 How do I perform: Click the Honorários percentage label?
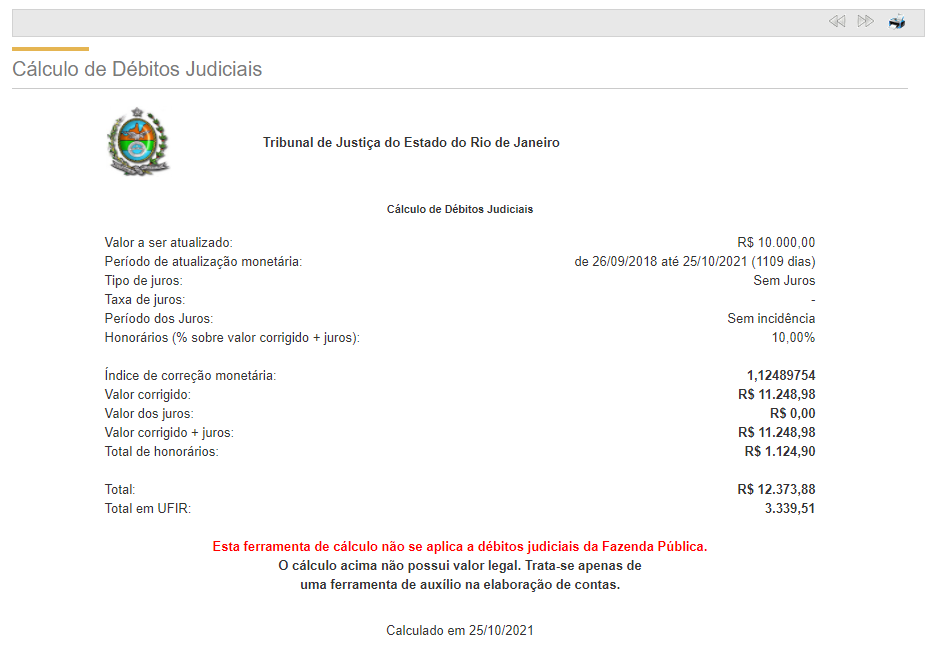[x=232, y=338]
